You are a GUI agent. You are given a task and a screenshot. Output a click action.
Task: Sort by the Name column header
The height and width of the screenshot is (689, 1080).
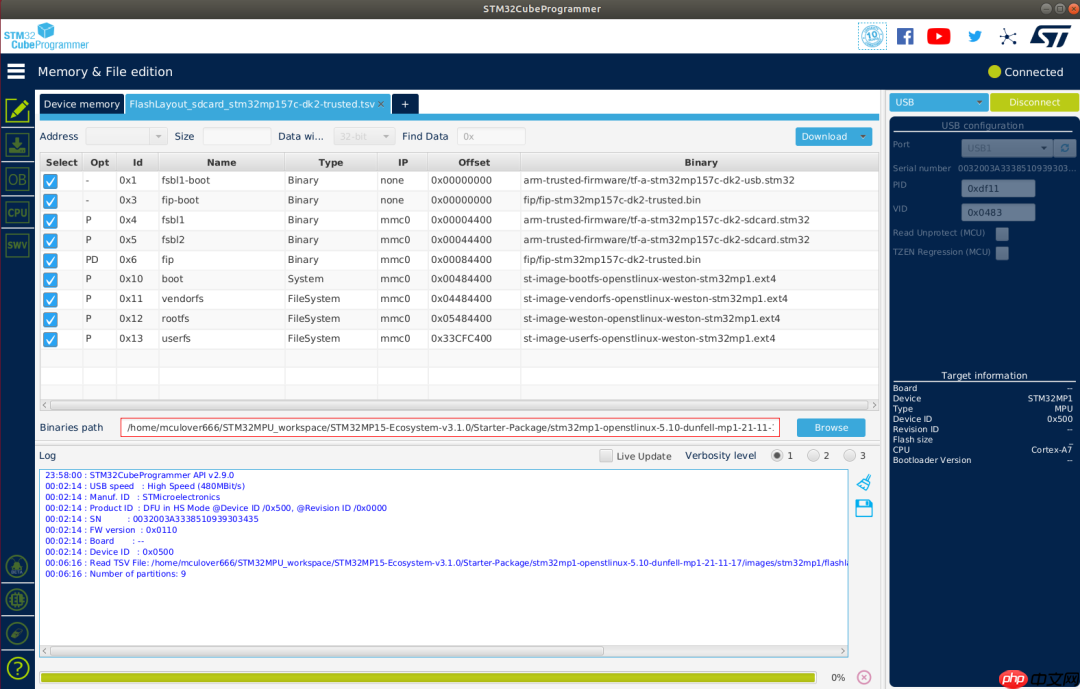(x=221, y=163)
